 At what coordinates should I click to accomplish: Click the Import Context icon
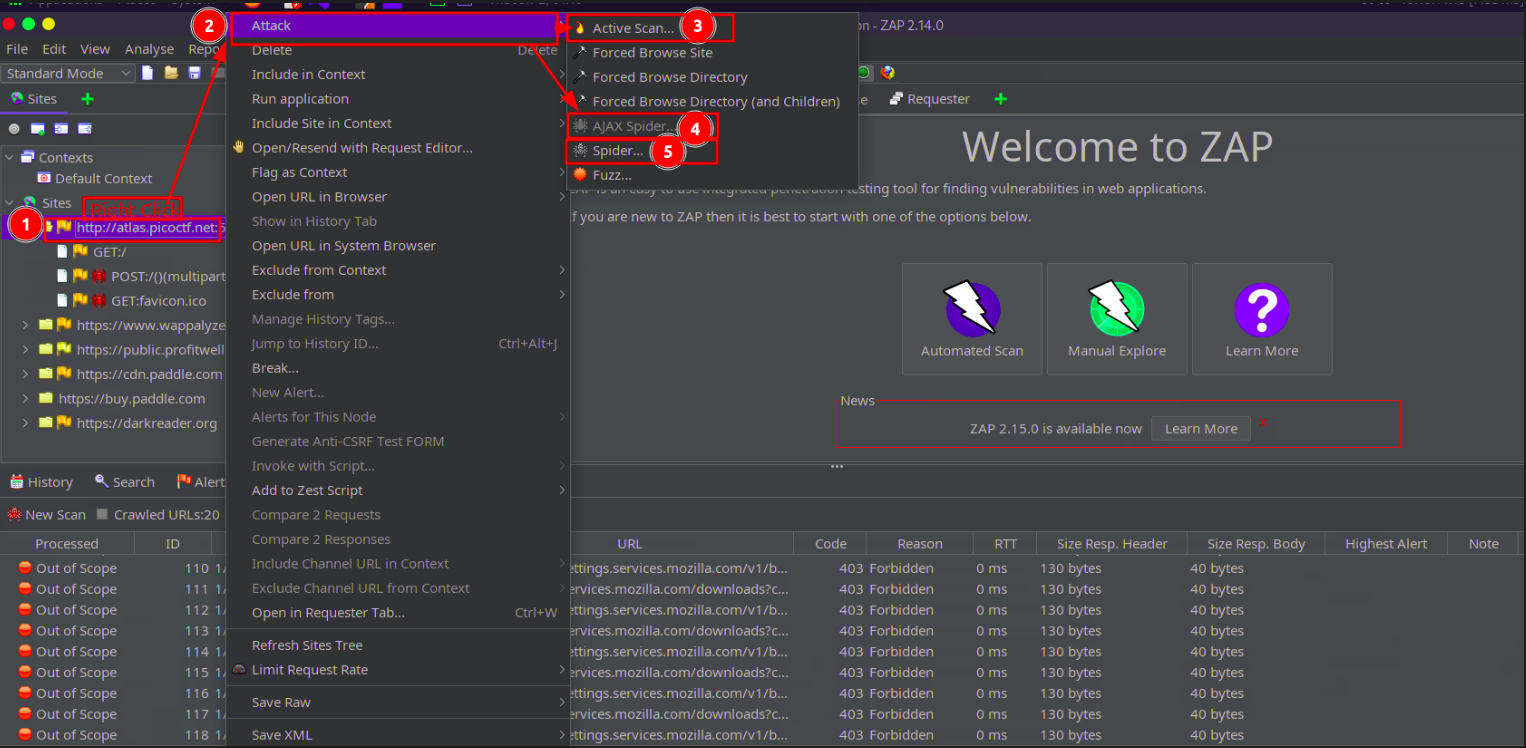point(61,129)
